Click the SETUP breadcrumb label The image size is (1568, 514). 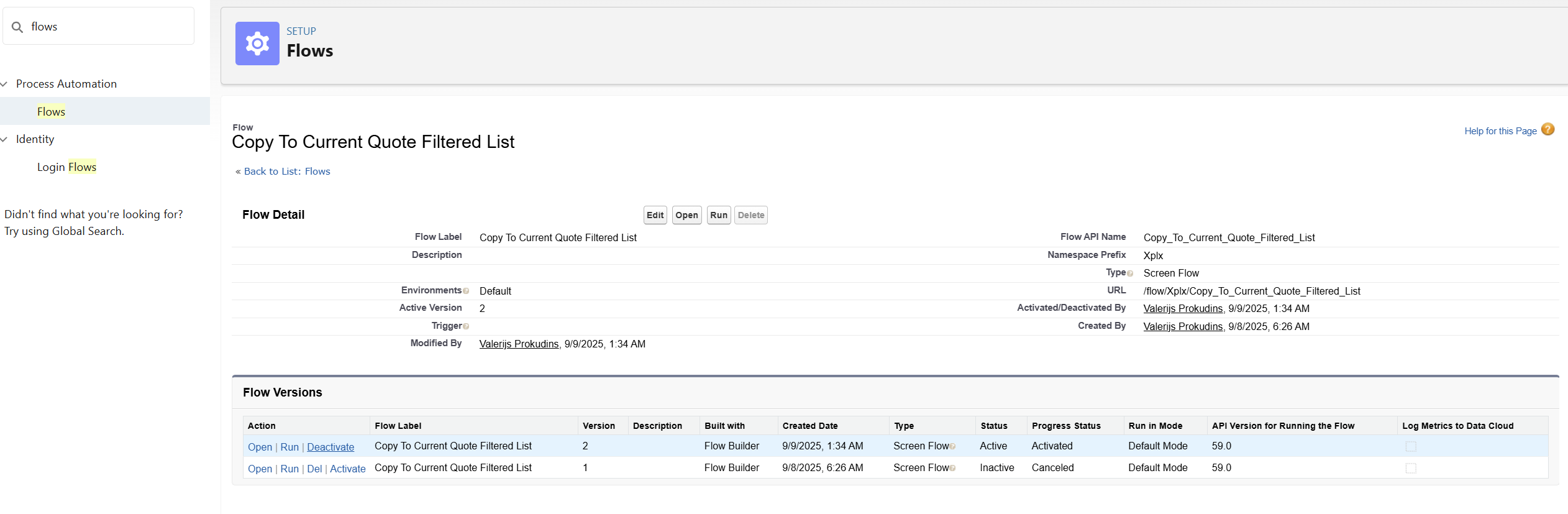(x=301, y=31)
